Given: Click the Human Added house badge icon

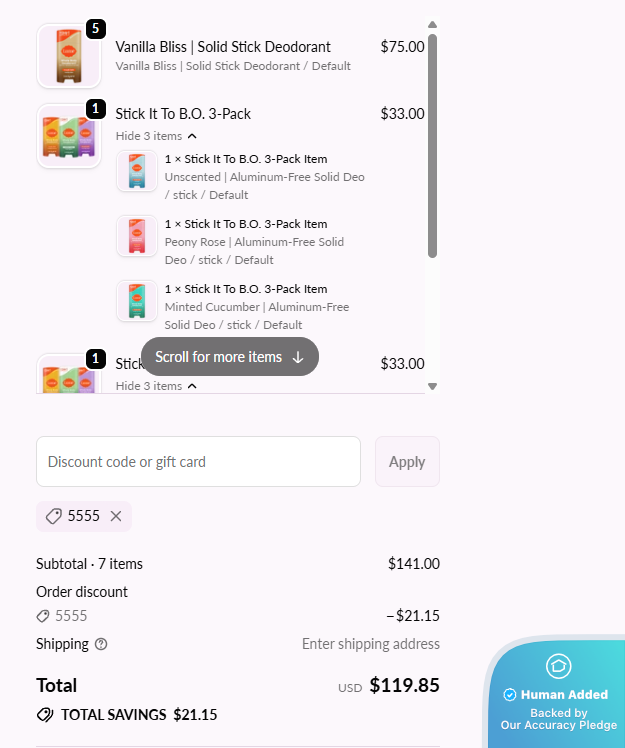Looking at the screenshot, I should pyautogui.click(x=558, y=666).
